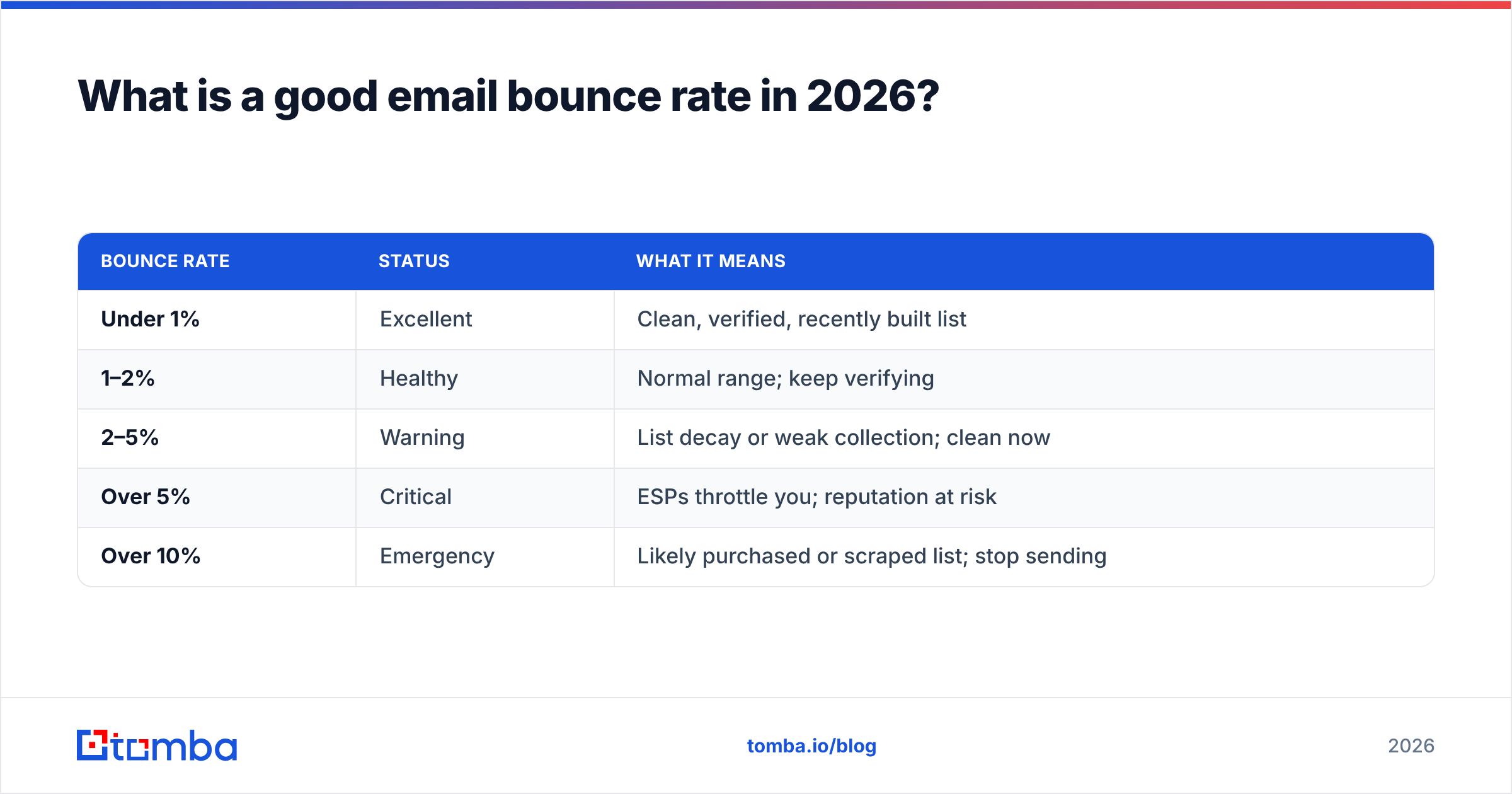Click 'List decay or weak collection; clean now'
Image resolution: width=1512 pixels, height=794 pixels.
point(844,437)
